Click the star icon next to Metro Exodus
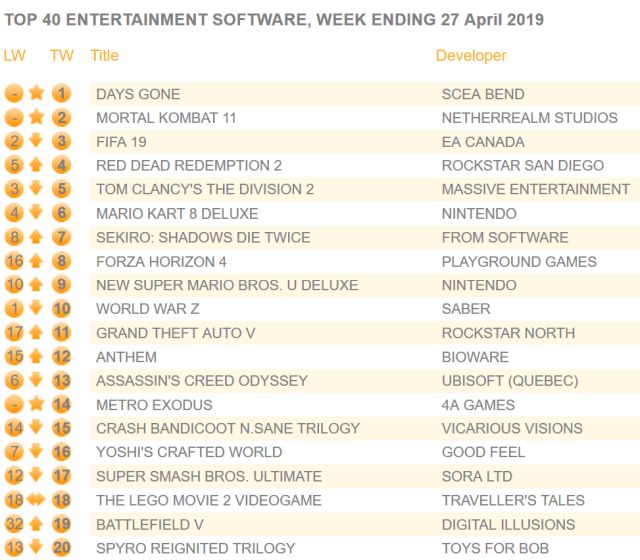 click(x=37, y=405)
